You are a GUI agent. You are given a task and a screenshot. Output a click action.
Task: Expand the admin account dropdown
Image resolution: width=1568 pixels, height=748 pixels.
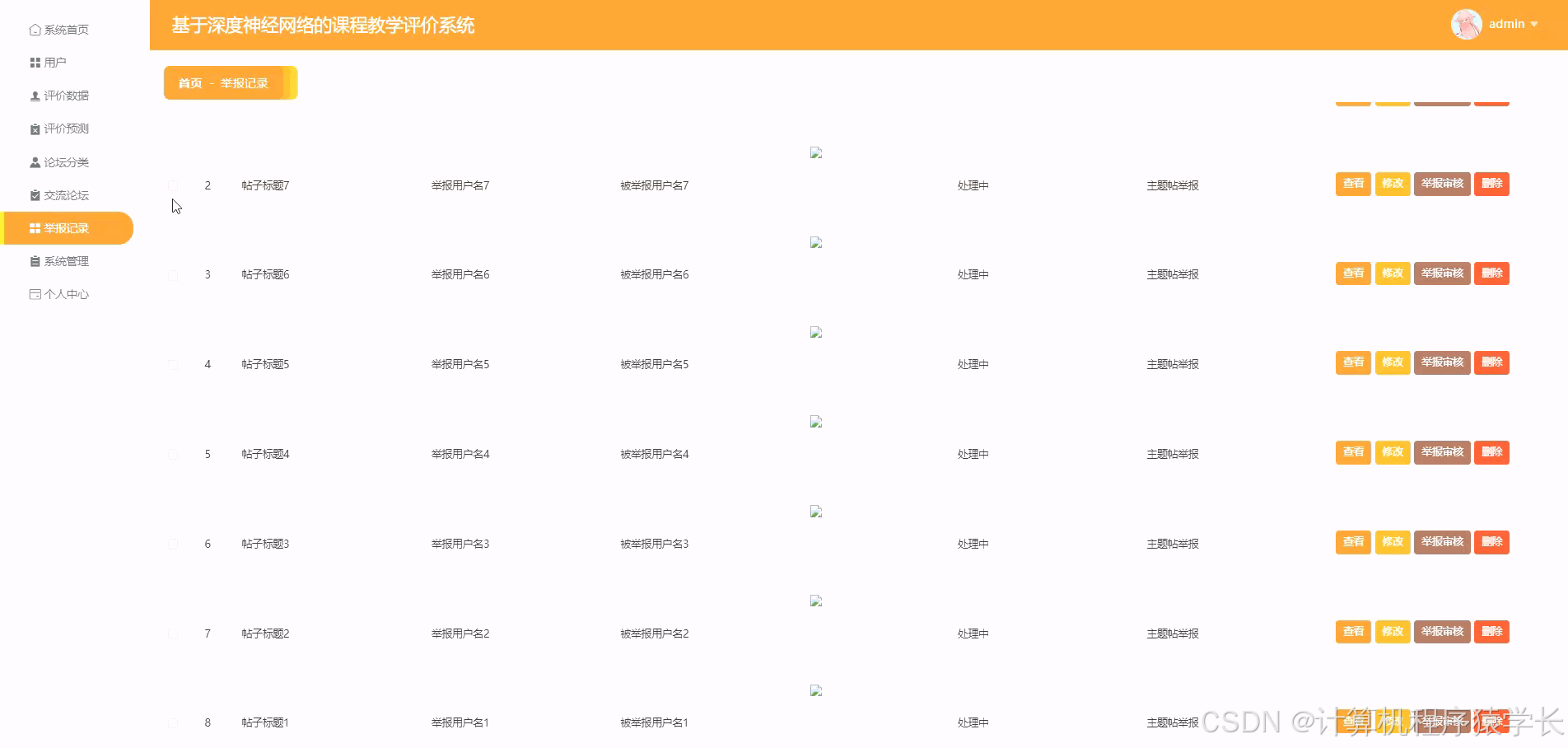pos(1514,24)
